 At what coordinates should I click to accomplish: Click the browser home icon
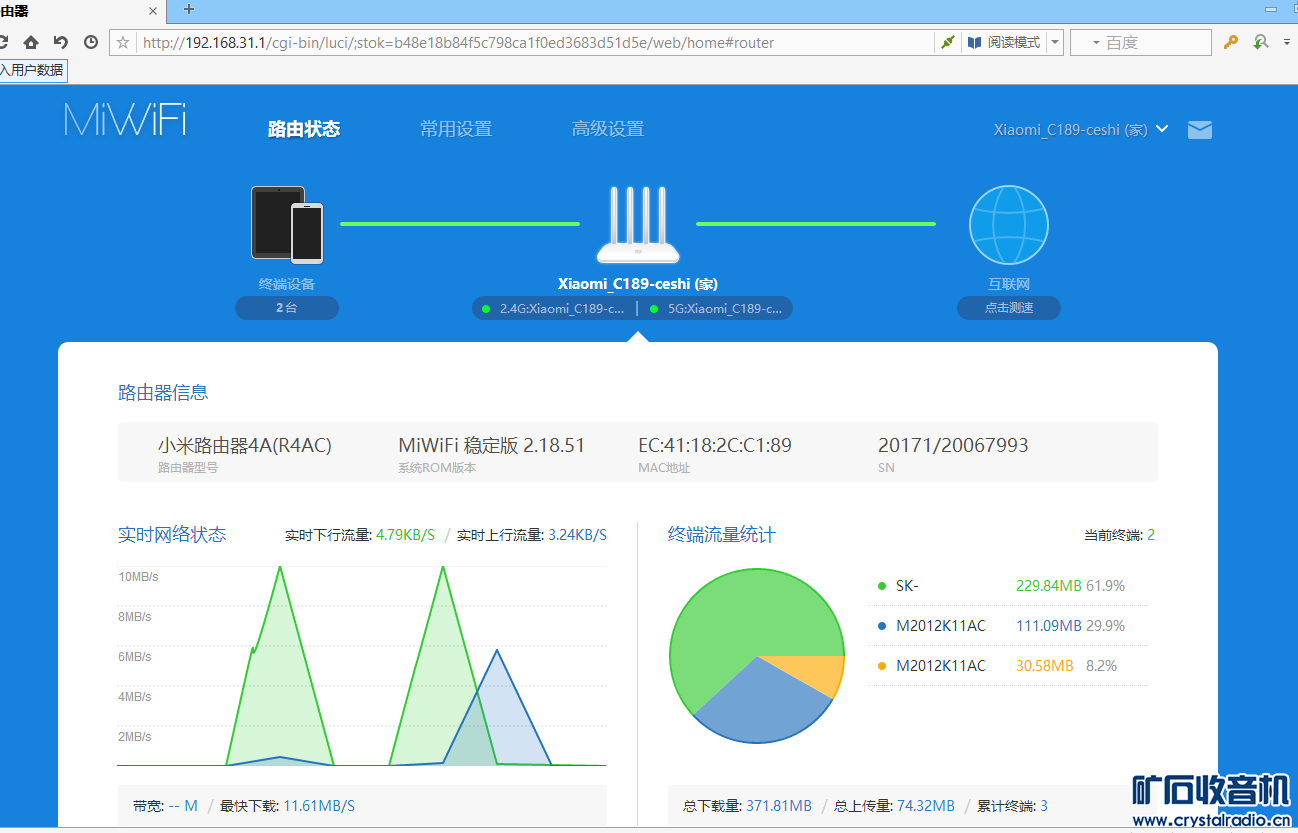point(31,42)
